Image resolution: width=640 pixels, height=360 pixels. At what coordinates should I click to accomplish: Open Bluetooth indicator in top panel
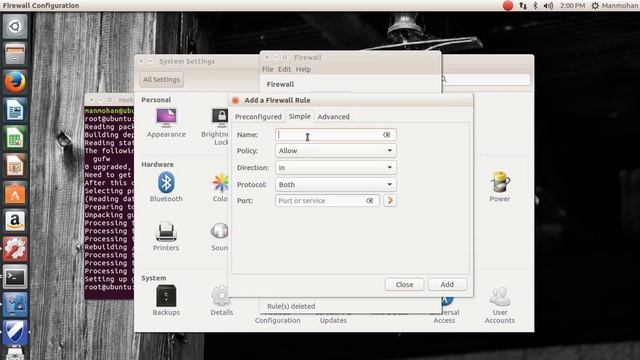(x=536, y=6)
